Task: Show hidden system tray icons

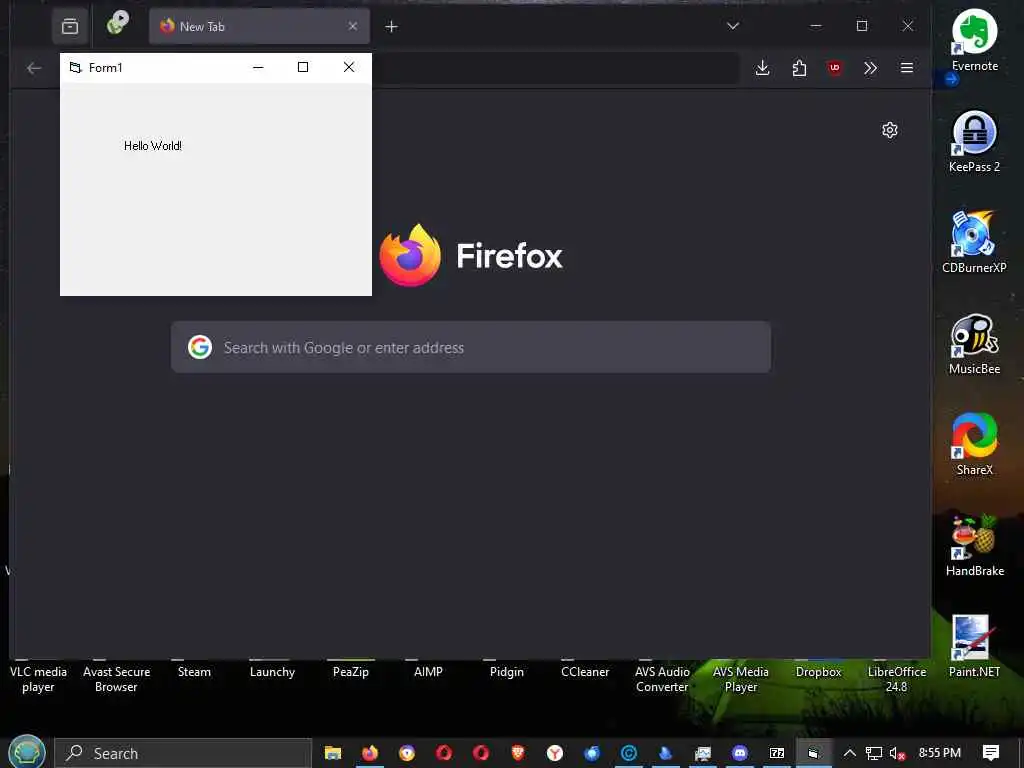Action: (850, 753)
